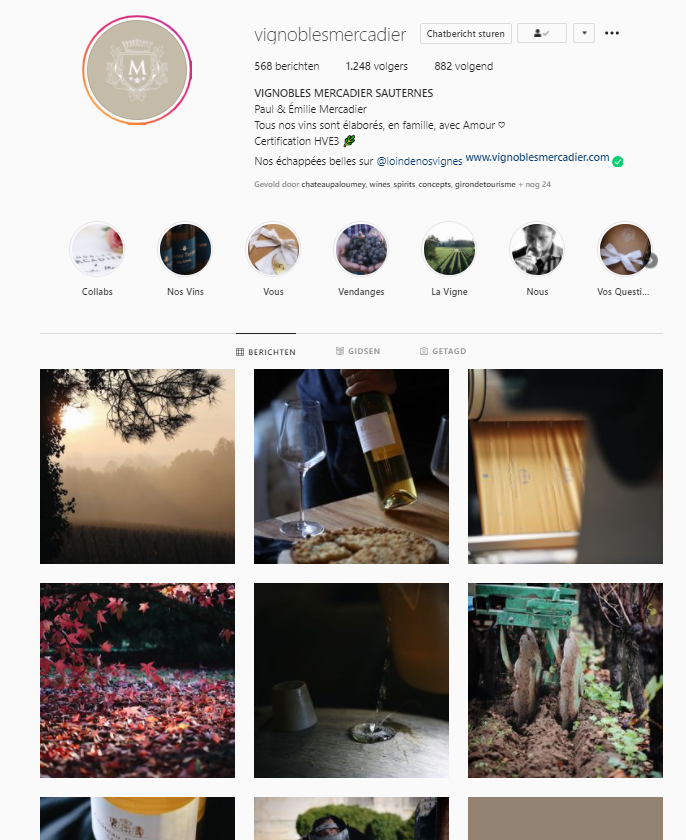
Task: Switch to the Gidsen tab
Action: click(x=358, y=351)
